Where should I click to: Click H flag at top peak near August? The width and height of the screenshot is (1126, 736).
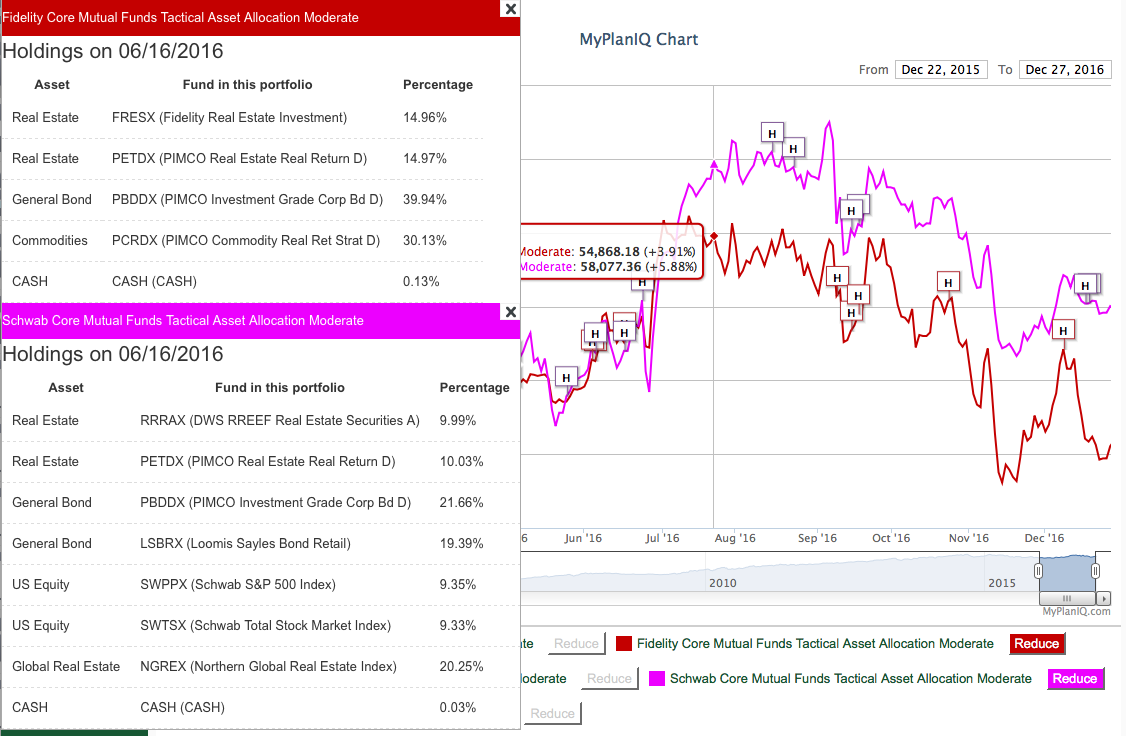772,134
